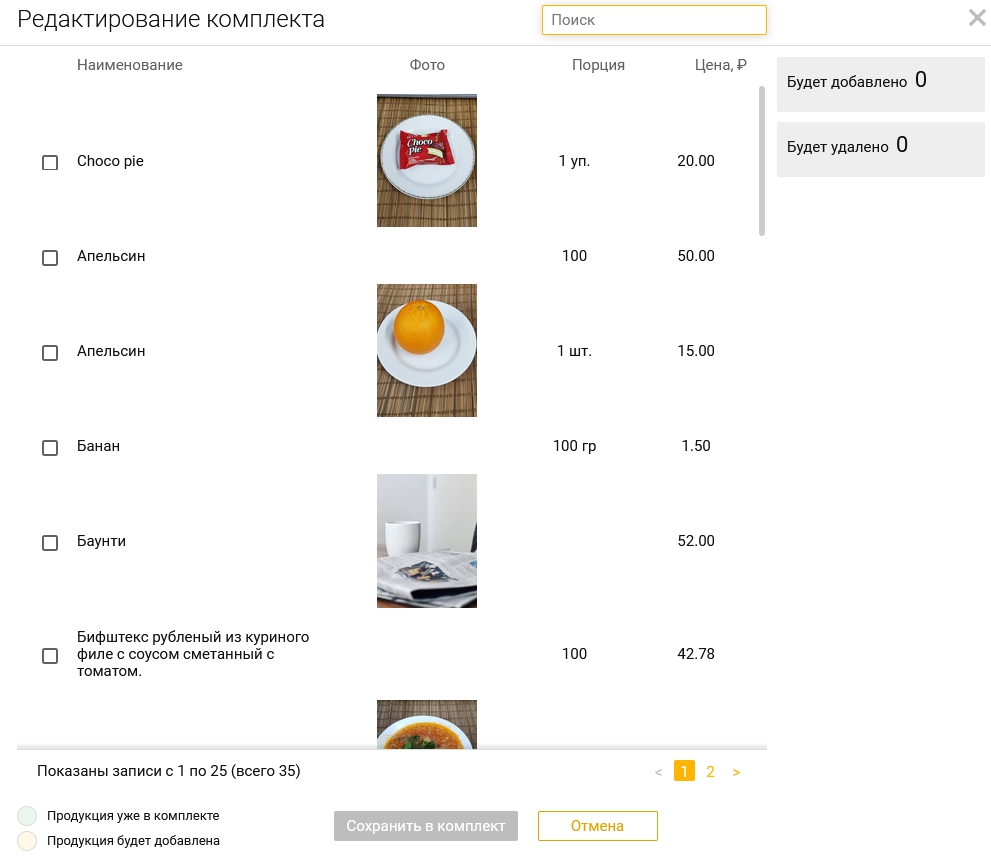
Task: Select the Баунти checkbox
Action: click(50, 542)
